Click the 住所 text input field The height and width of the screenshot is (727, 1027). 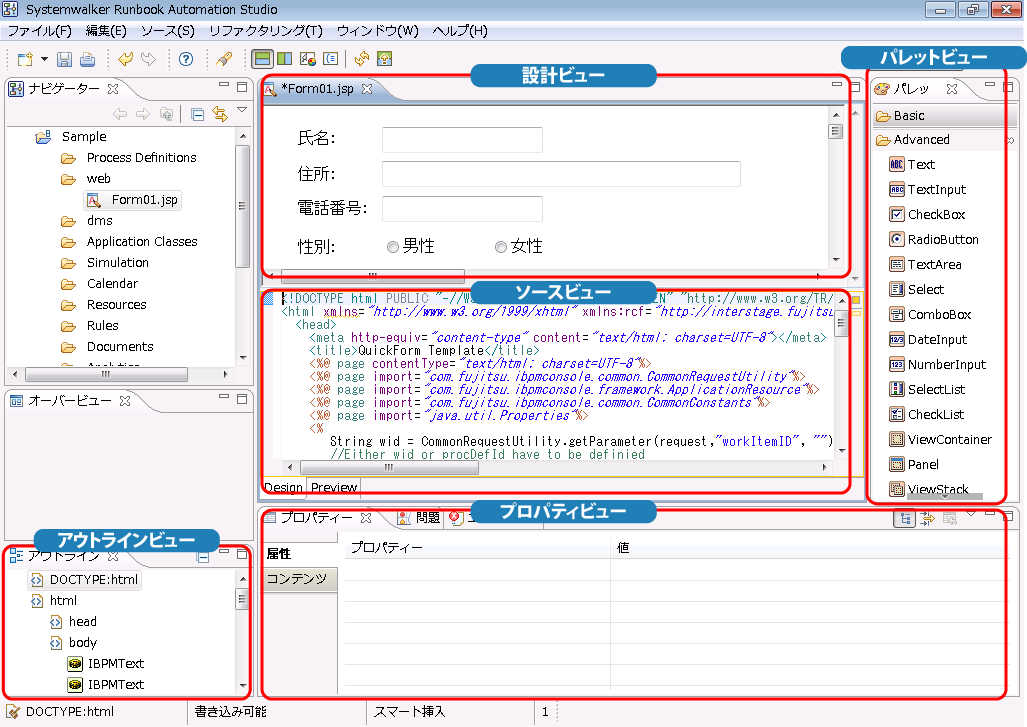[x=561, y=174]
